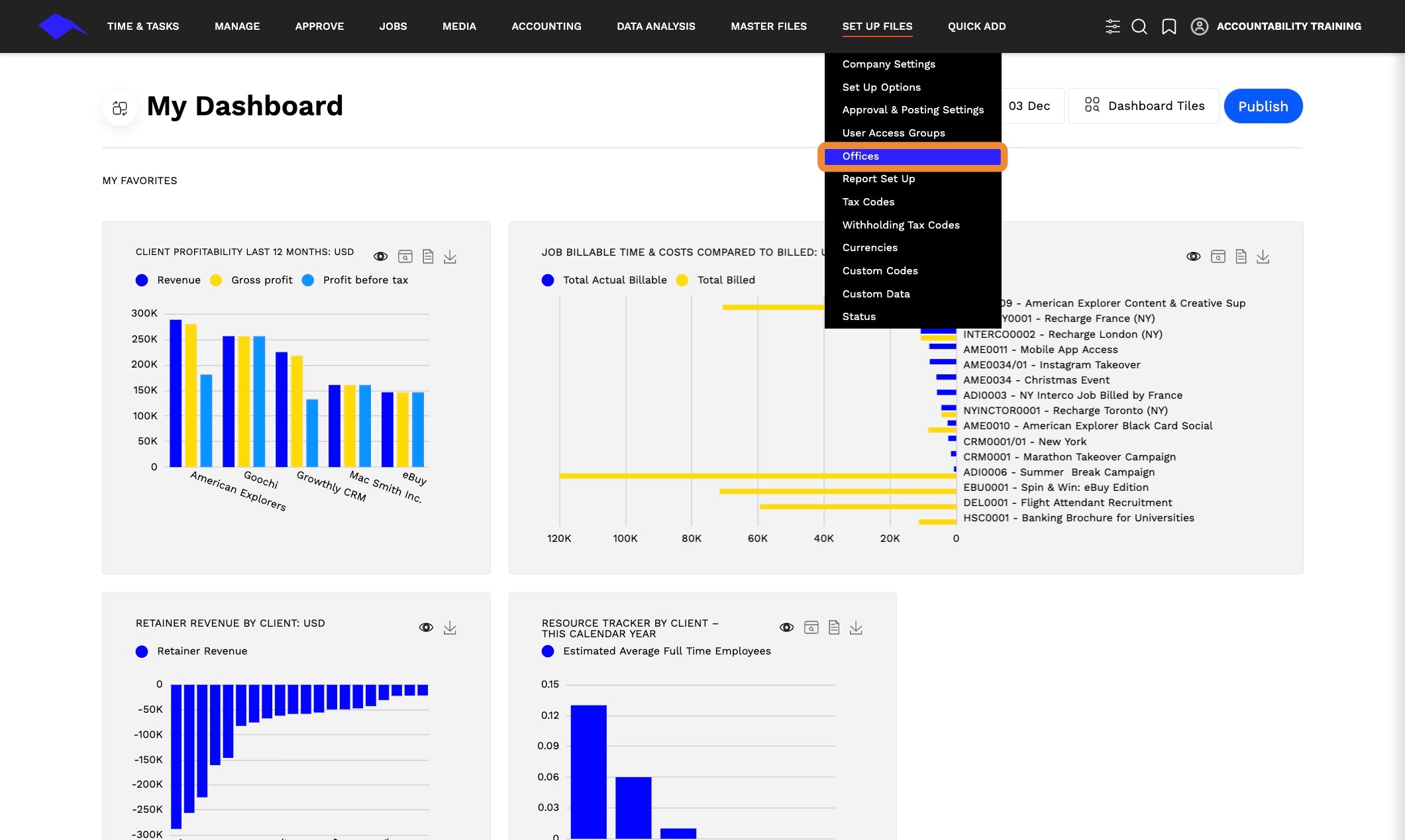Toggle eye icon on Retainer Revenue tile
The height and width of the screenshot is (840, 1405).
[426, 627]
